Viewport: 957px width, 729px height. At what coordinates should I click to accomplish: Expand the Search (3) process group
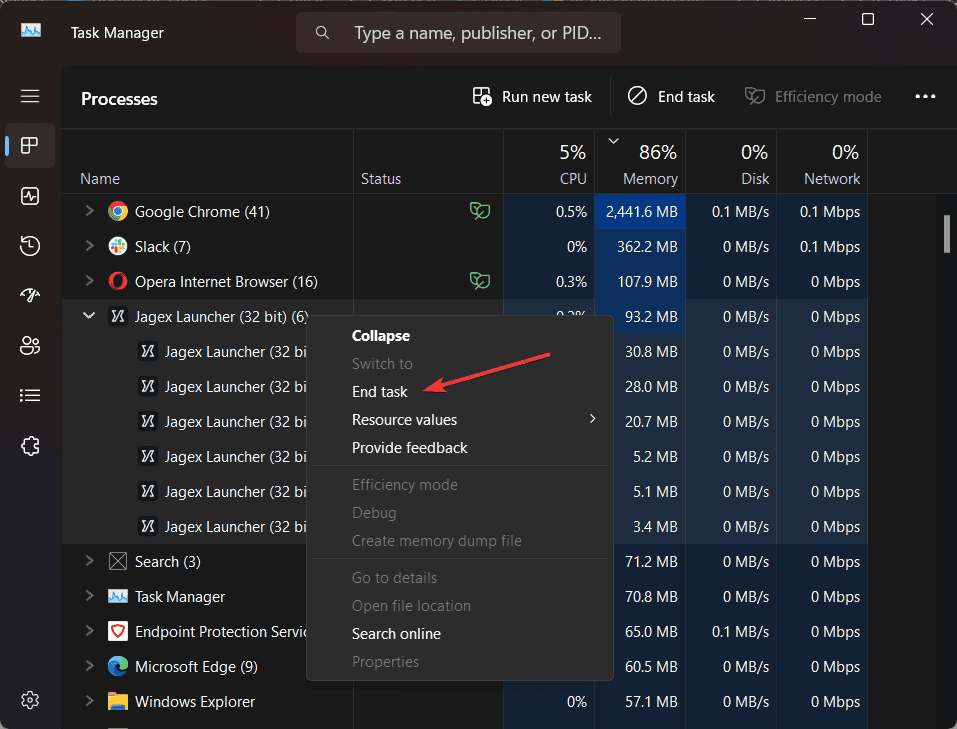pyautogui.click(x=89, y=560)
